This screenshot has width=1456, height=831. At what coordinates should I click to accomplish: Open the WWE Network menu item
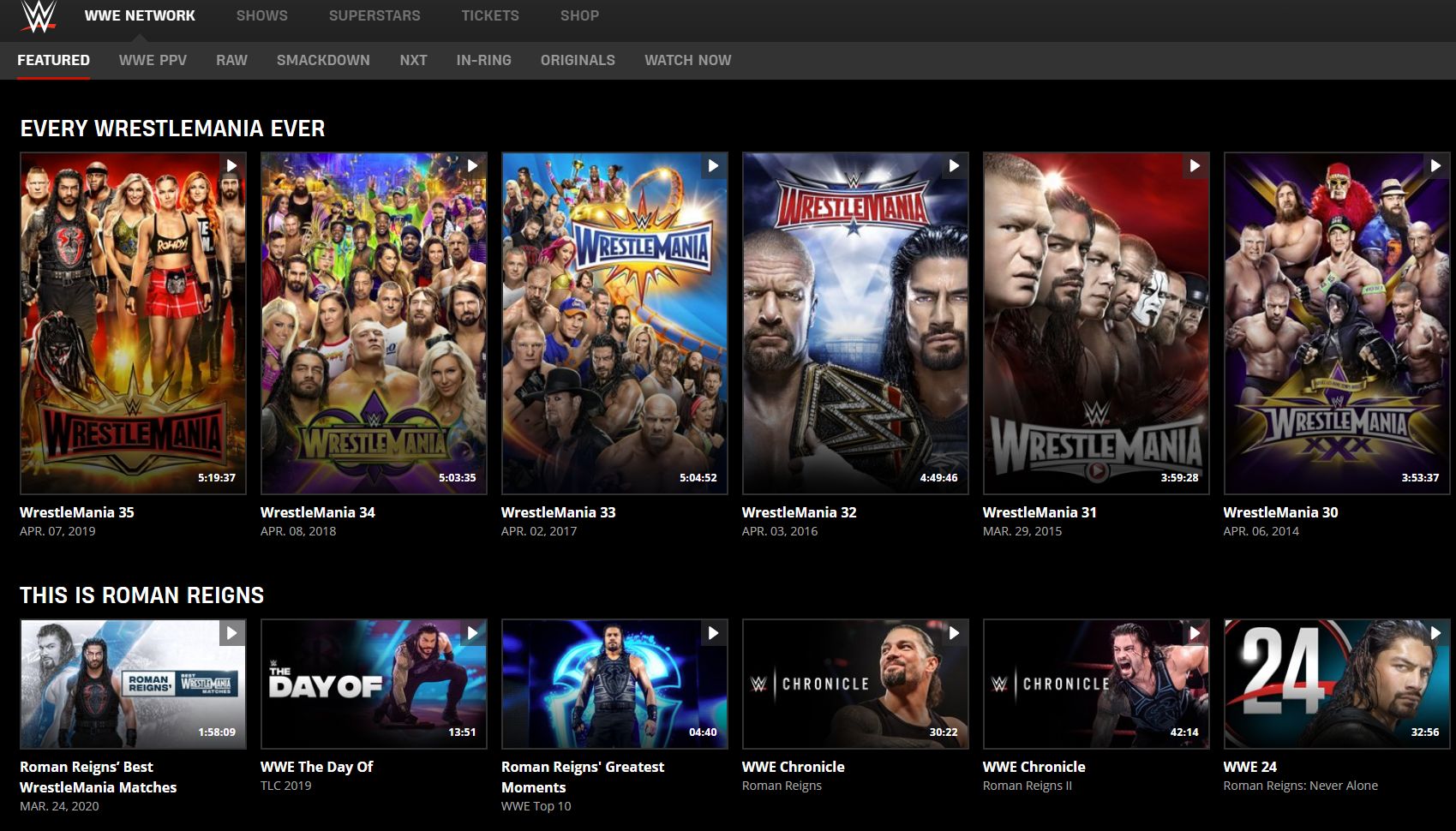coord(140,15)
